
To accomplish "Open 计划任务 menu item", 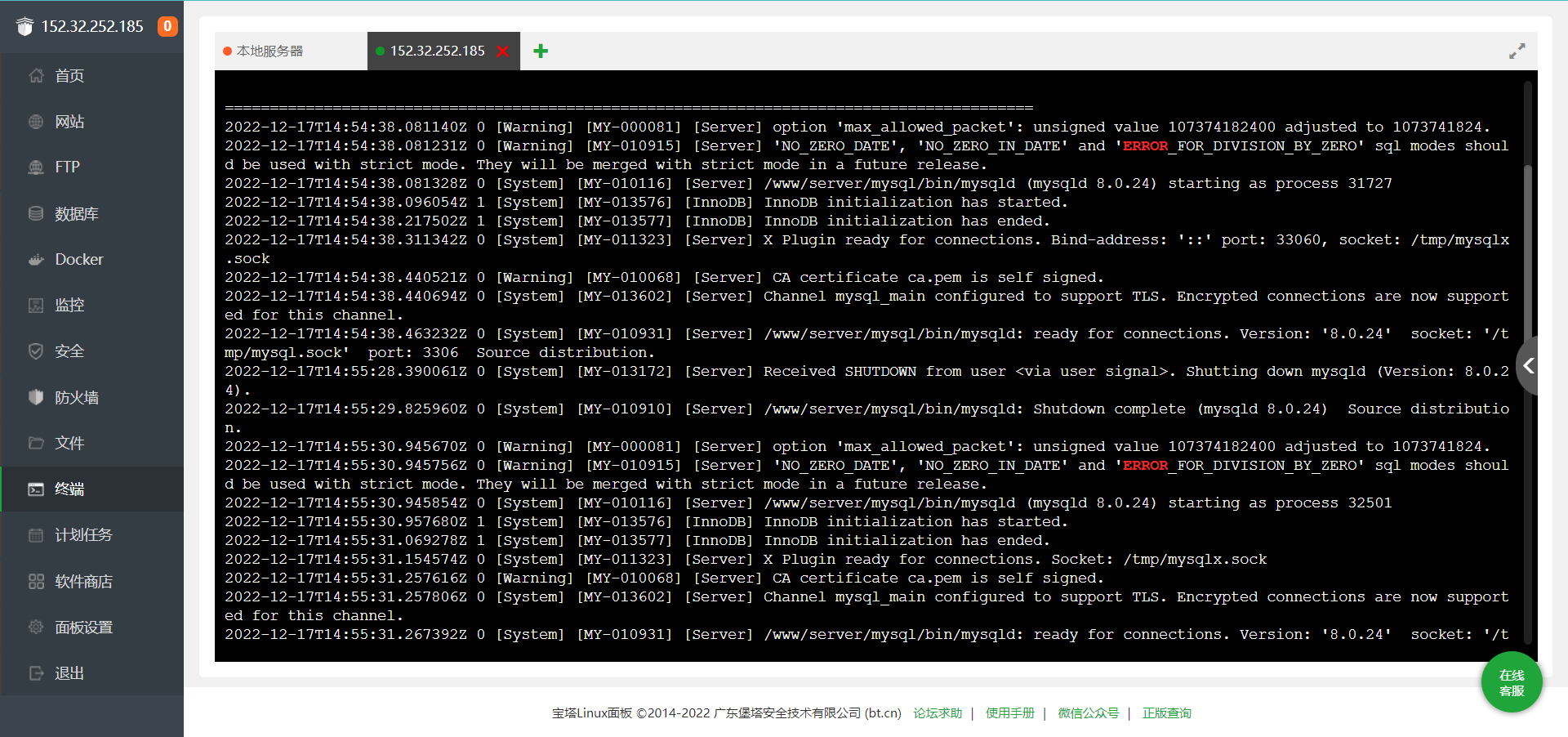I will tap(91, 535).
